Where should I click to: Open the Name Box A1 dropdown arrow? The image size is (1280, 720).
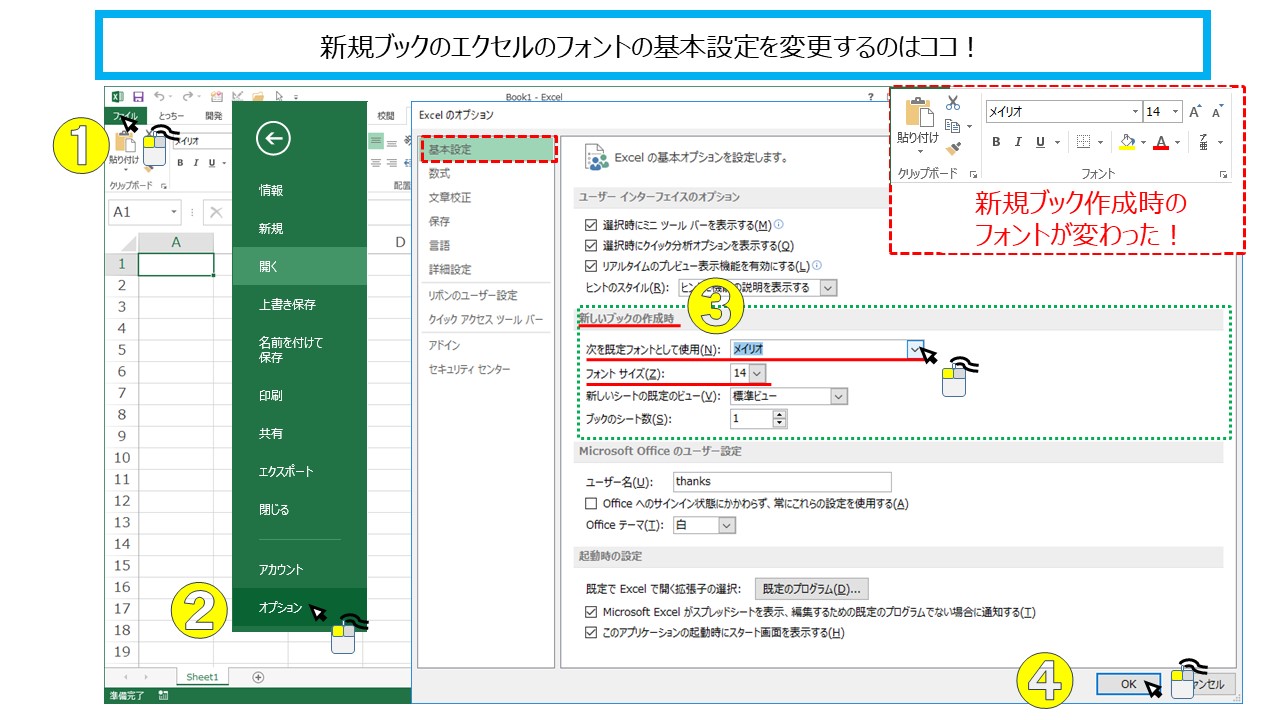(x=174, y=212)
